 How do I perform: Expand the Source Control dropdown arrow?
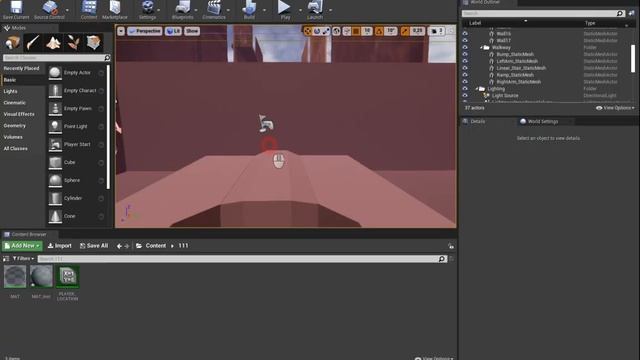click(67, 10)
